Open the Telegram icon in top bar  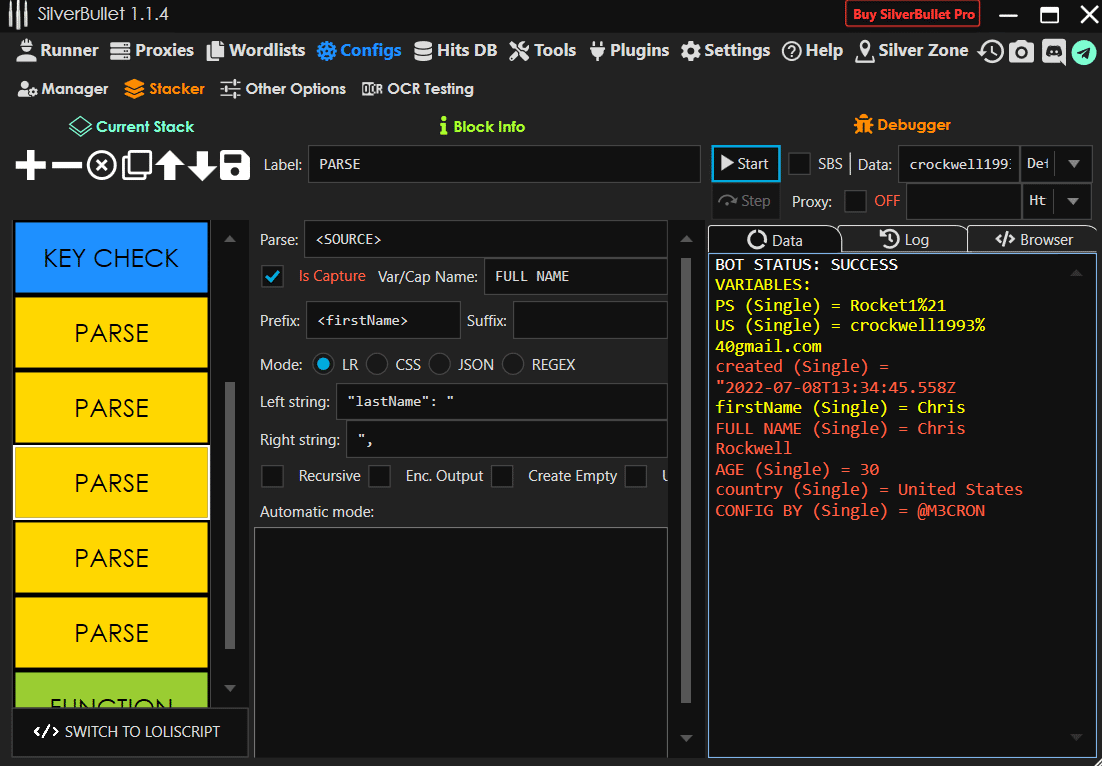coord(1084,52)
